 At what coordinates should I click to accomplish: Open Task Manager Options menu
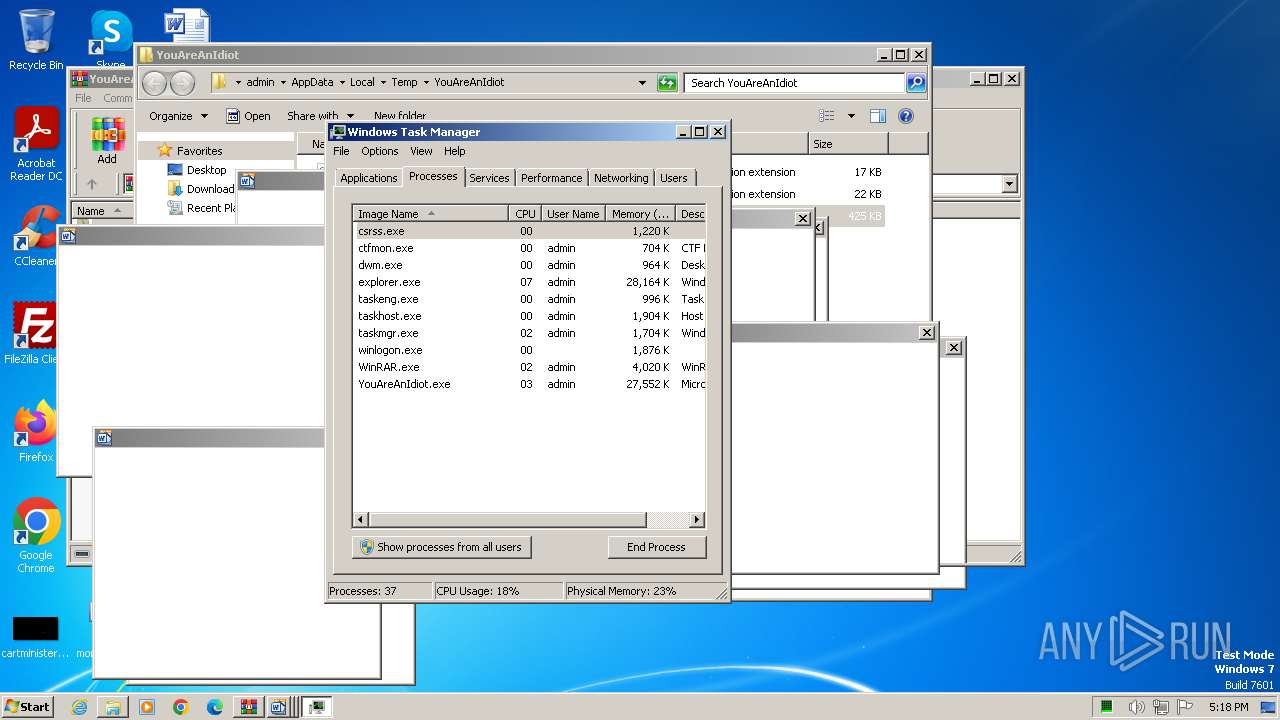point(380,151)
